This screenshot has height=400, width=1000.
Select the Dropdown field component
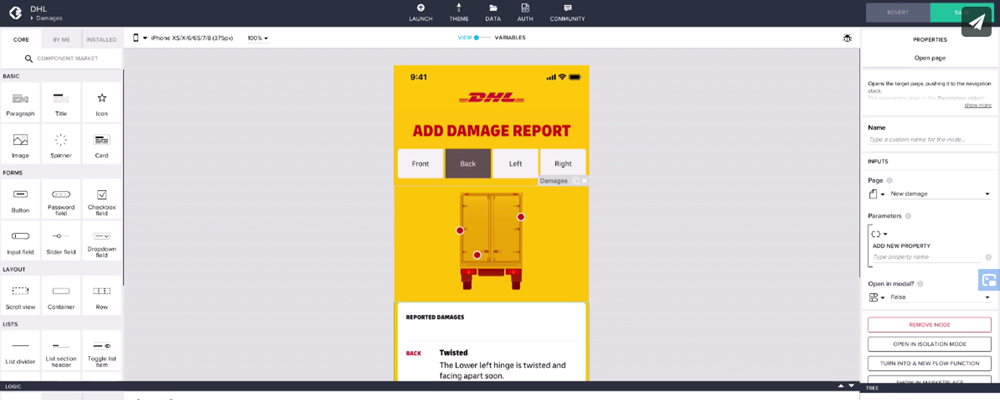[101, 241]
